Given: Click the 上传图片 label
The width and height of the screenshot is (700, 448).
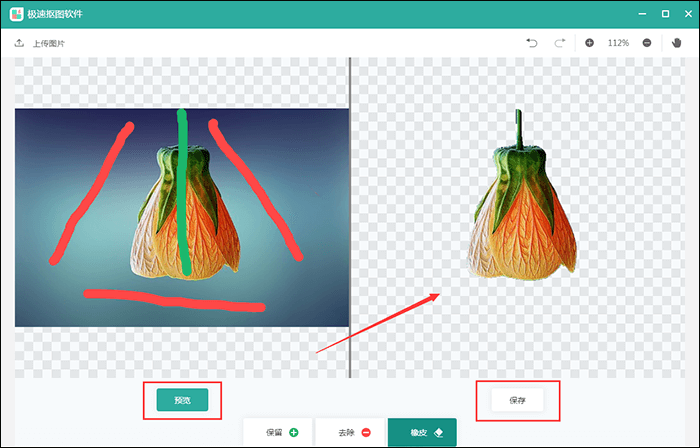Looking at the screenshot, I should click(49, 43).
